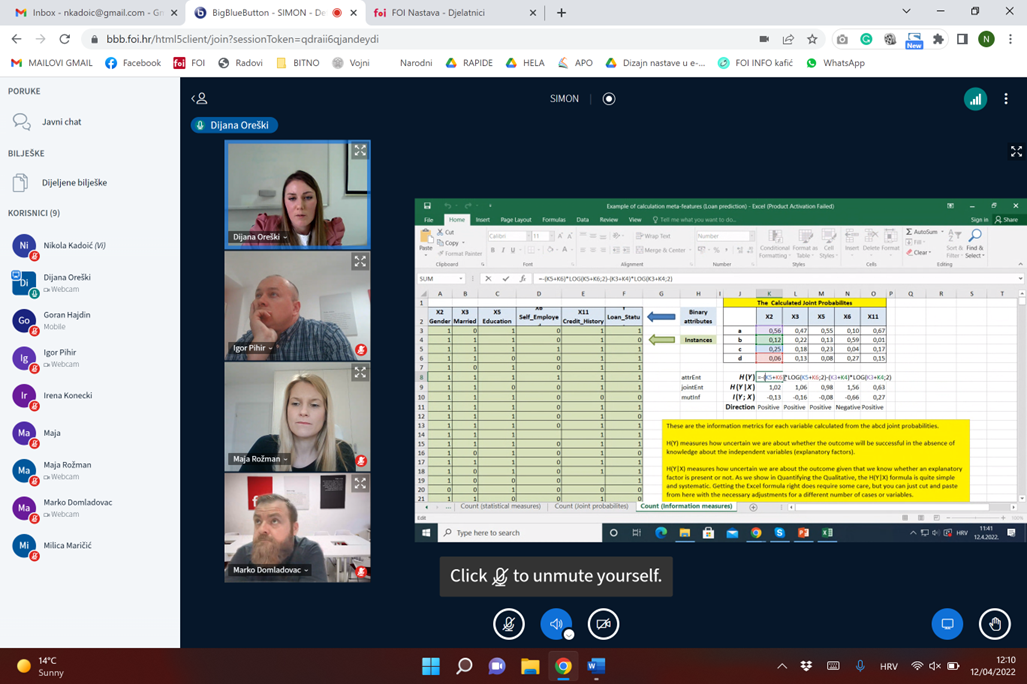
Task: Open Word from the Windows taskbar
Action: click(597, 666)
